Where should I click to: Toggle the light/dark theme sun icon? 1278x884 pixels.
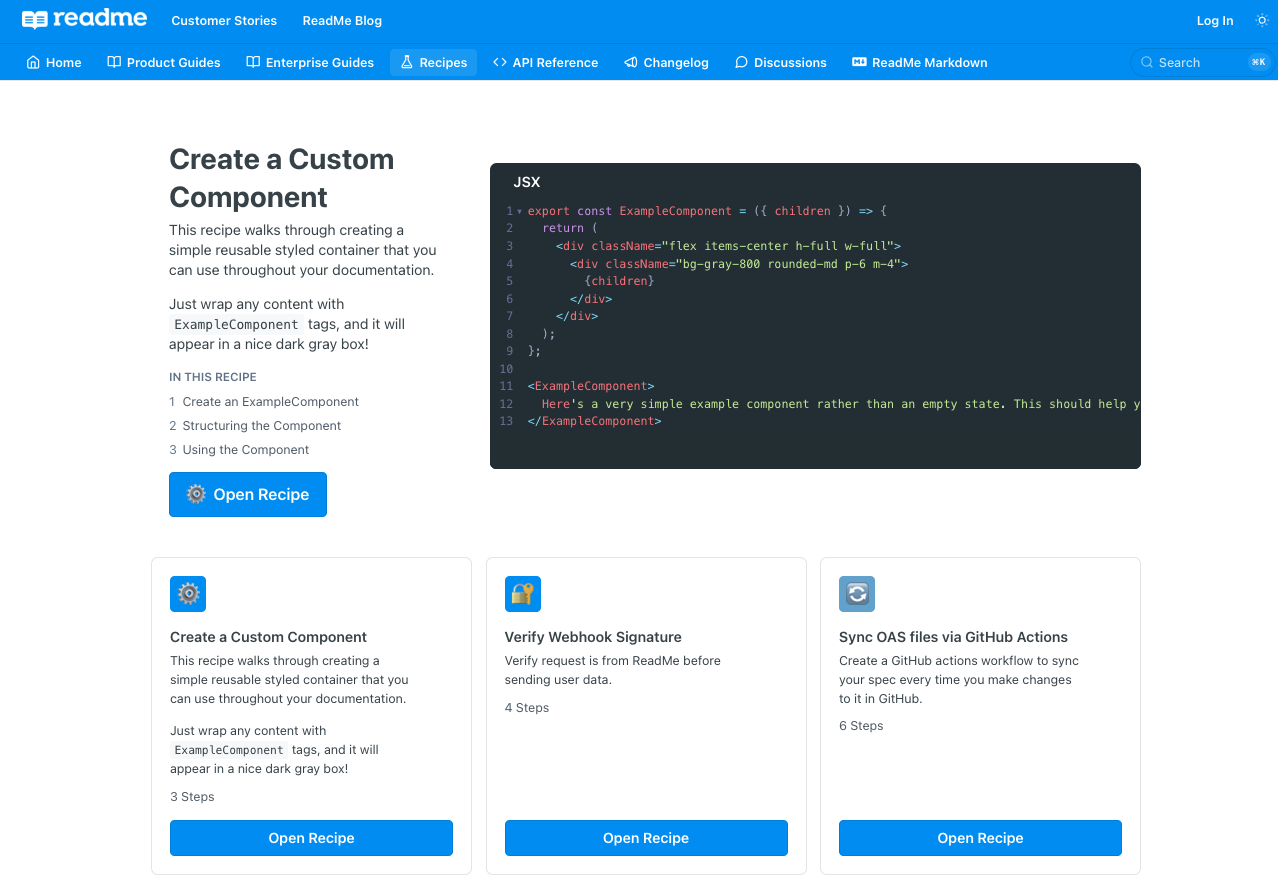(x=1262, y=20)
